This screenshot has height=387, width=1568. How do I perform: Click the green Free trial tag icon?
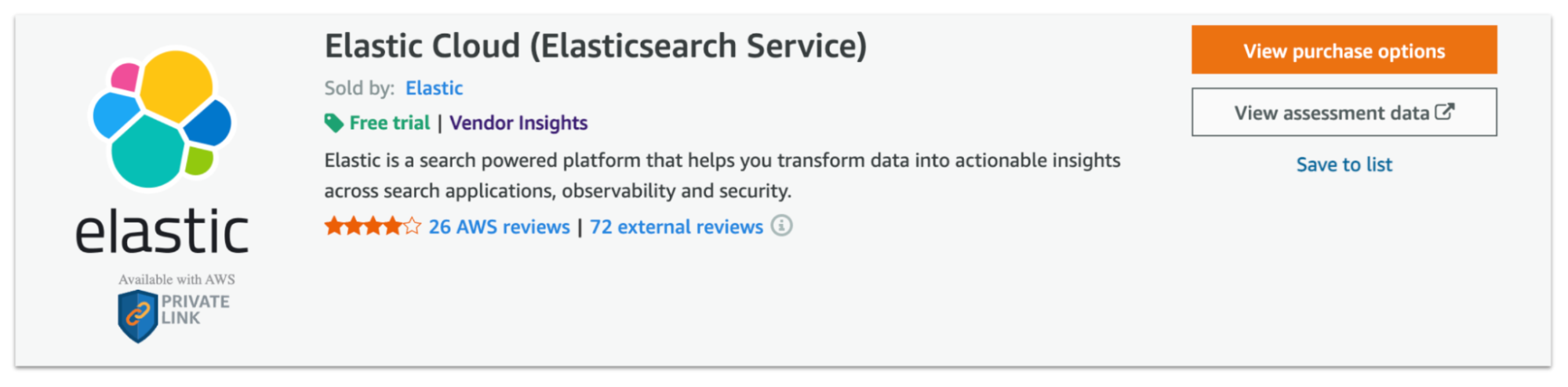(333, 123)
